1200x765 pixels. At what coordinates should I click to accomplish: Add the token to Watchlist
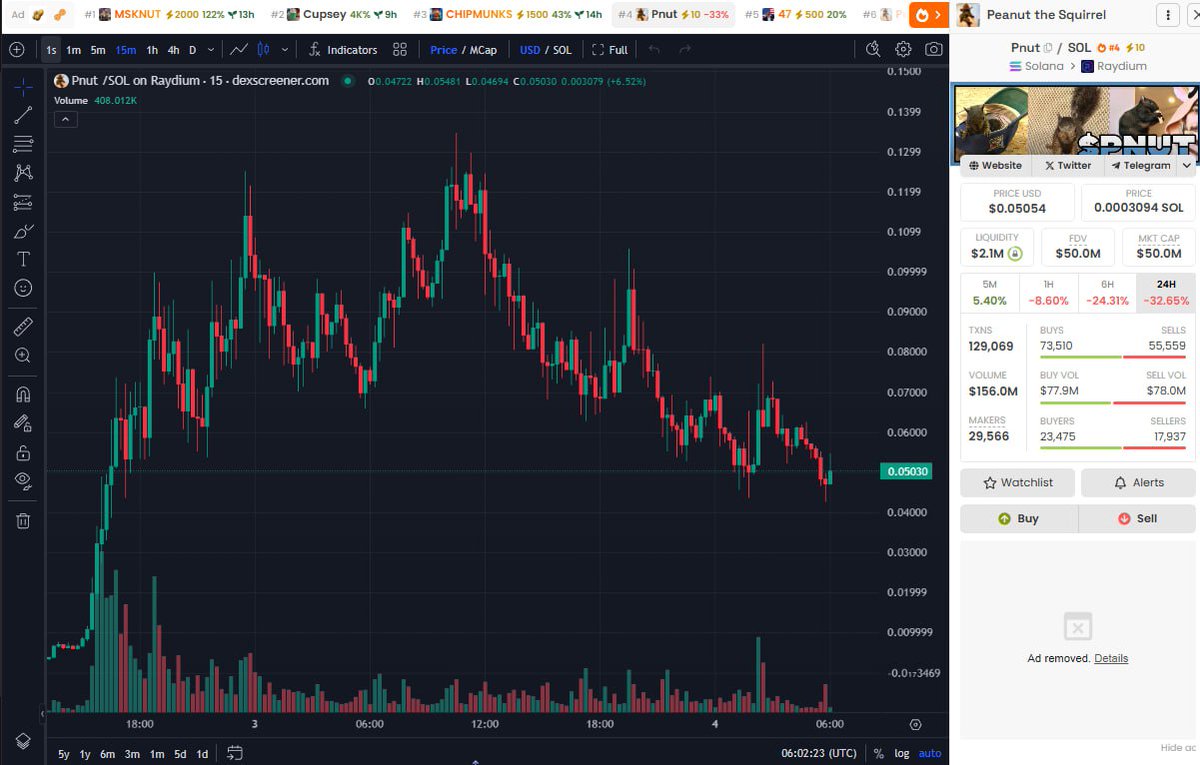1017,483
